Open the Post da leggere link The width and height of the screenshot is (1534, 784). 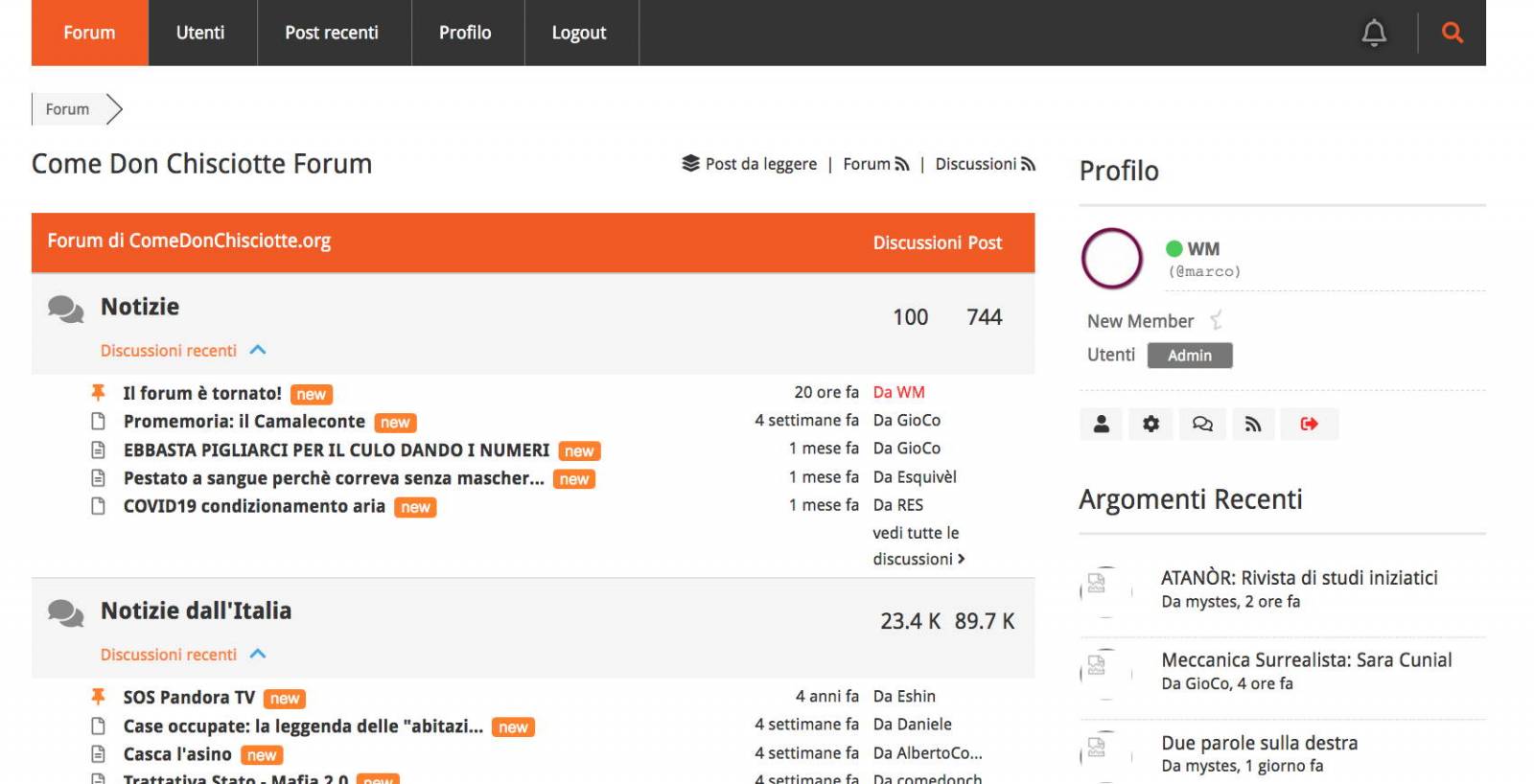point(761,164)
